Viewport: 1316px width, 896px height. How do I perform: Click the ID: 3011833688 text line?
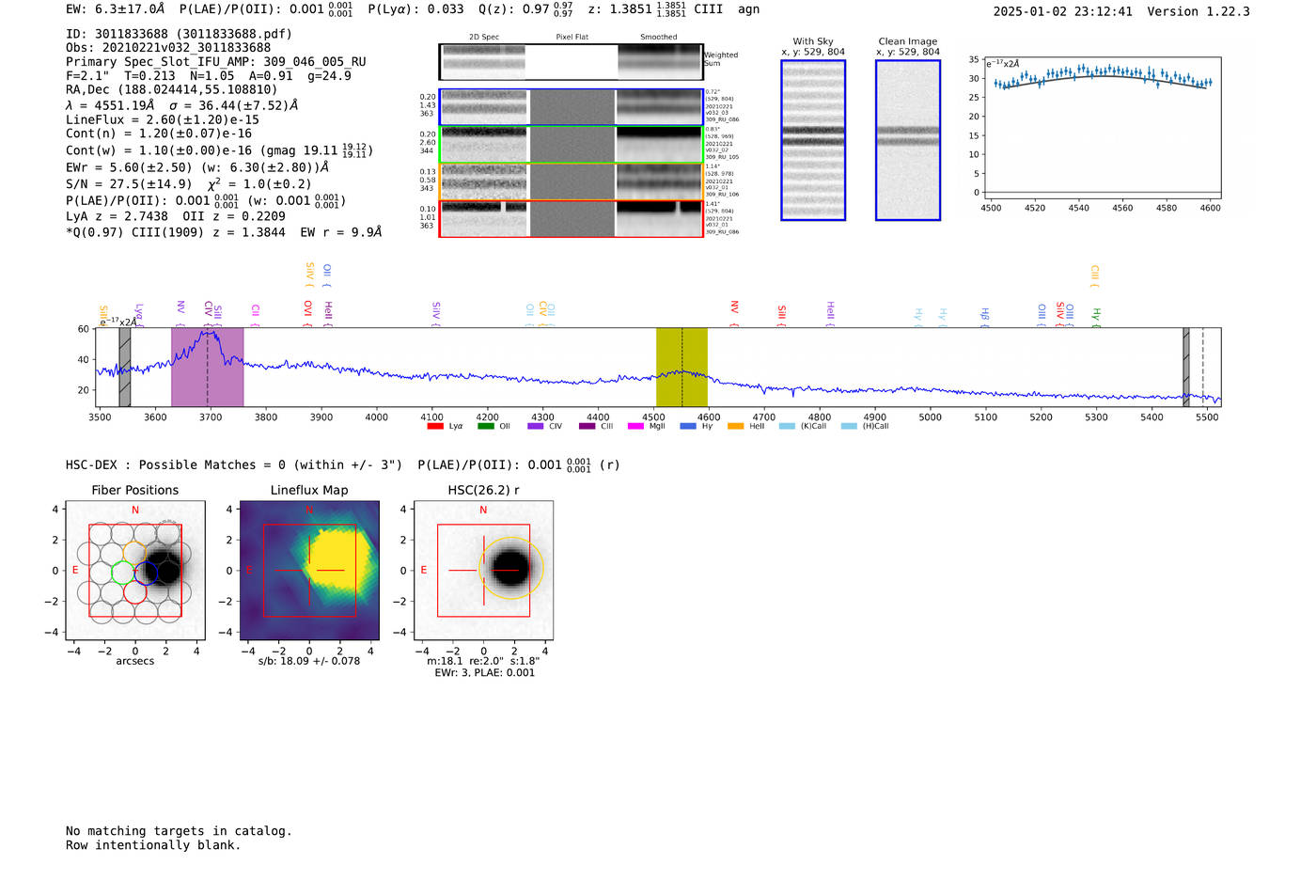coord(180,34)
